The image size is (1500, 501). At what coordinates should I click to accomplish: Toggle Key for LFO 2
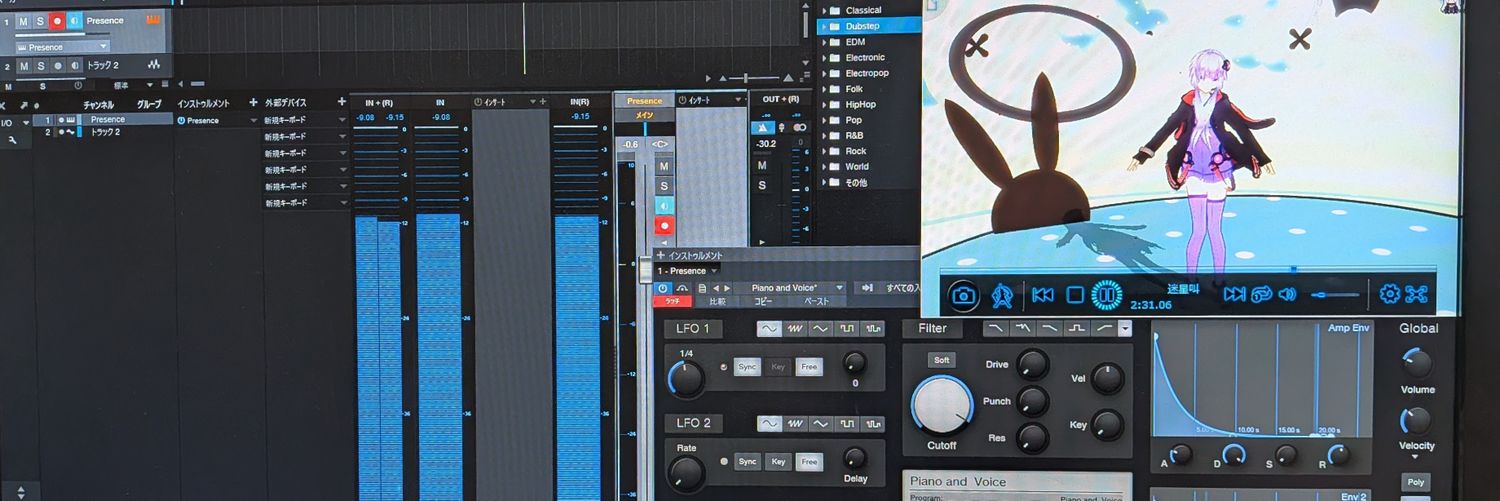point(778,461)
